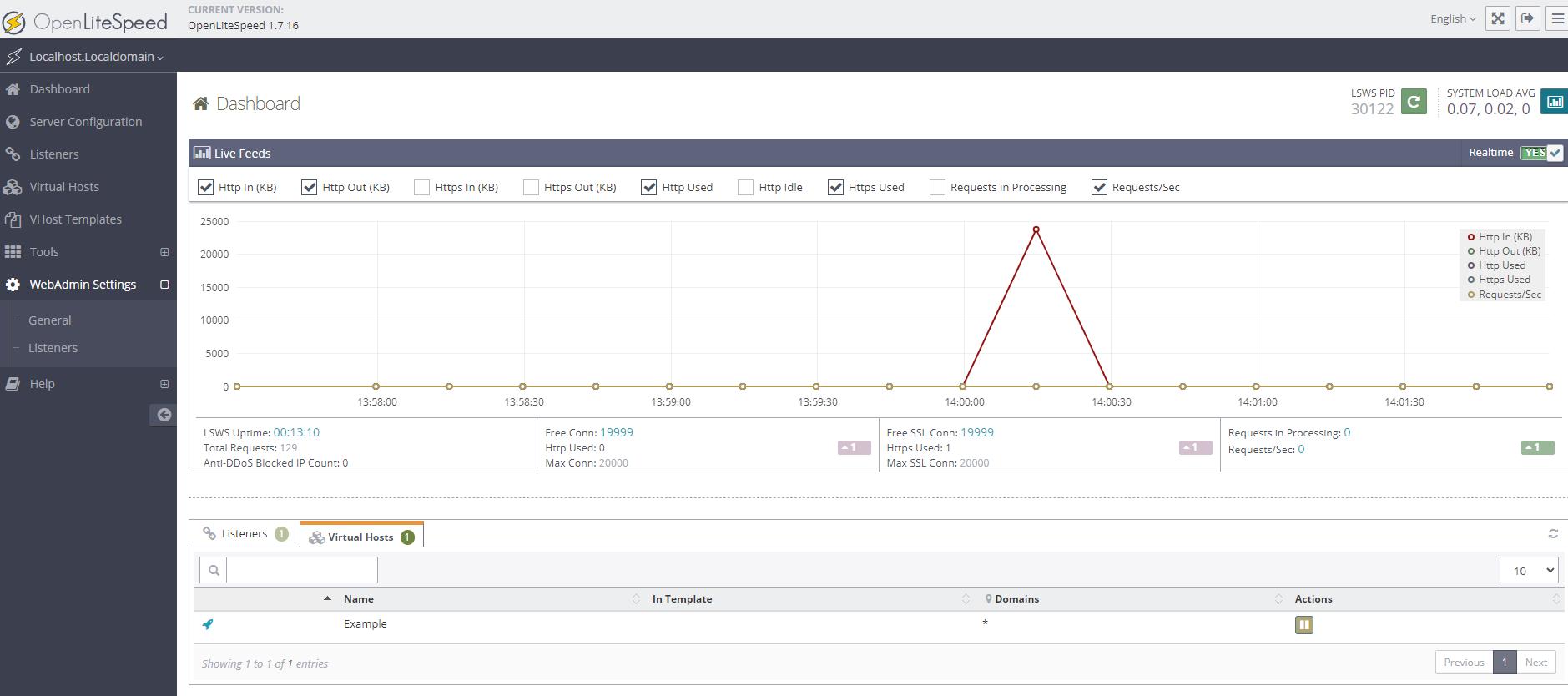The width and height of the screenshot is (1568, 696).
Task: Click the sign out icon
Action: click(x=1528, y=18)
